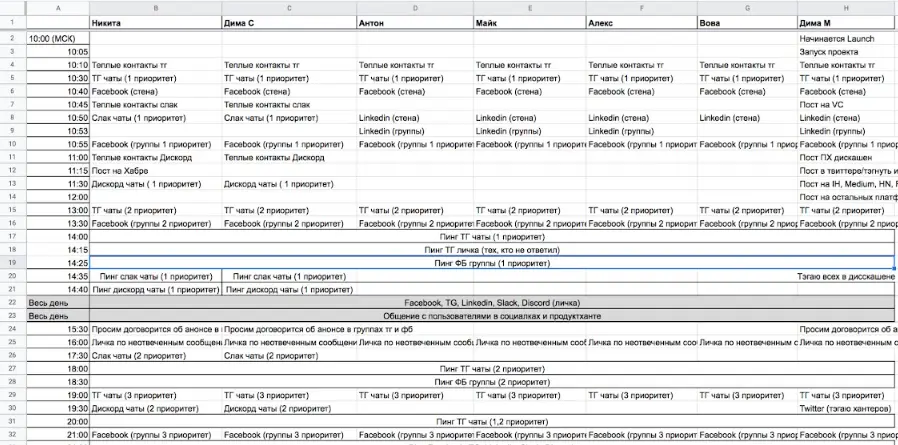Select the 12:00 time cell
This screenshot has width=898, height=445.
coord(58,197)
